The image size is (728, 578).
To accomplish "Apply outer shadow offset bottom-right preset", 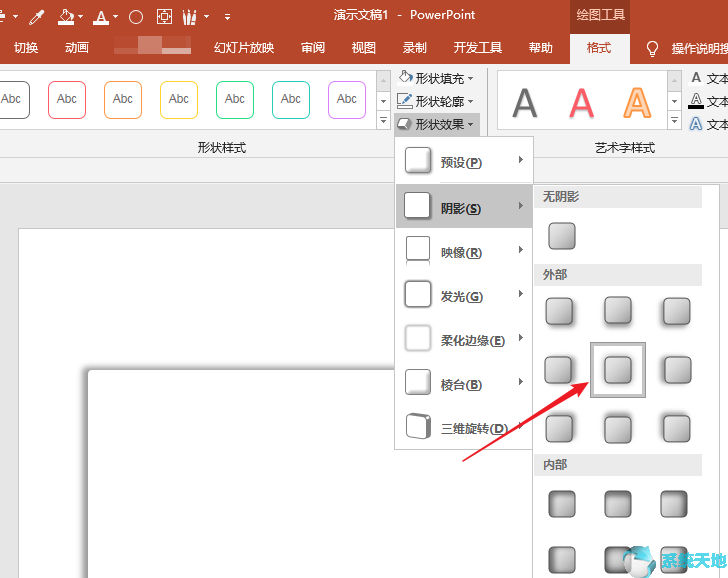I will 559,311.
